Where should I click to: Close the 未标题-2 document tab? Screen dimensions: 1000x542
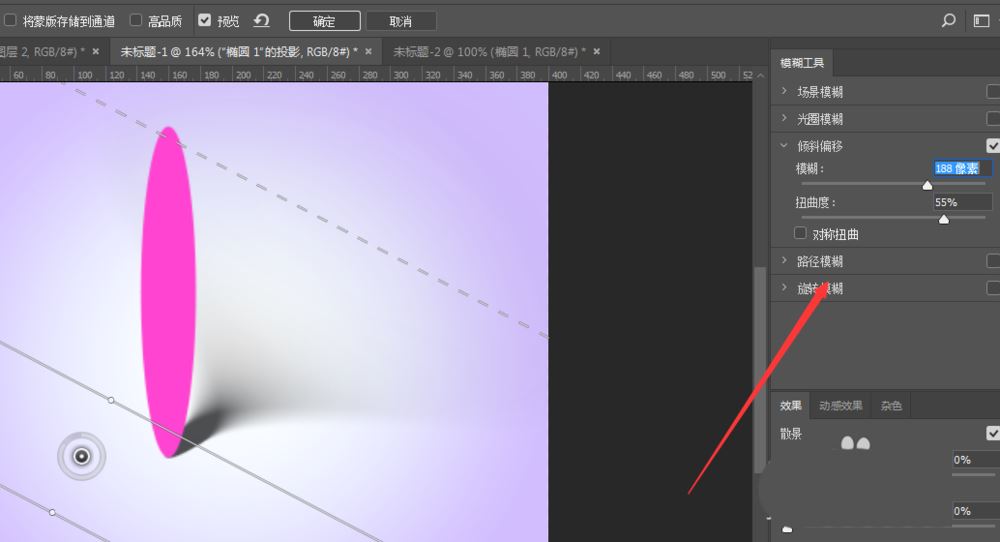tap(596, 52)
